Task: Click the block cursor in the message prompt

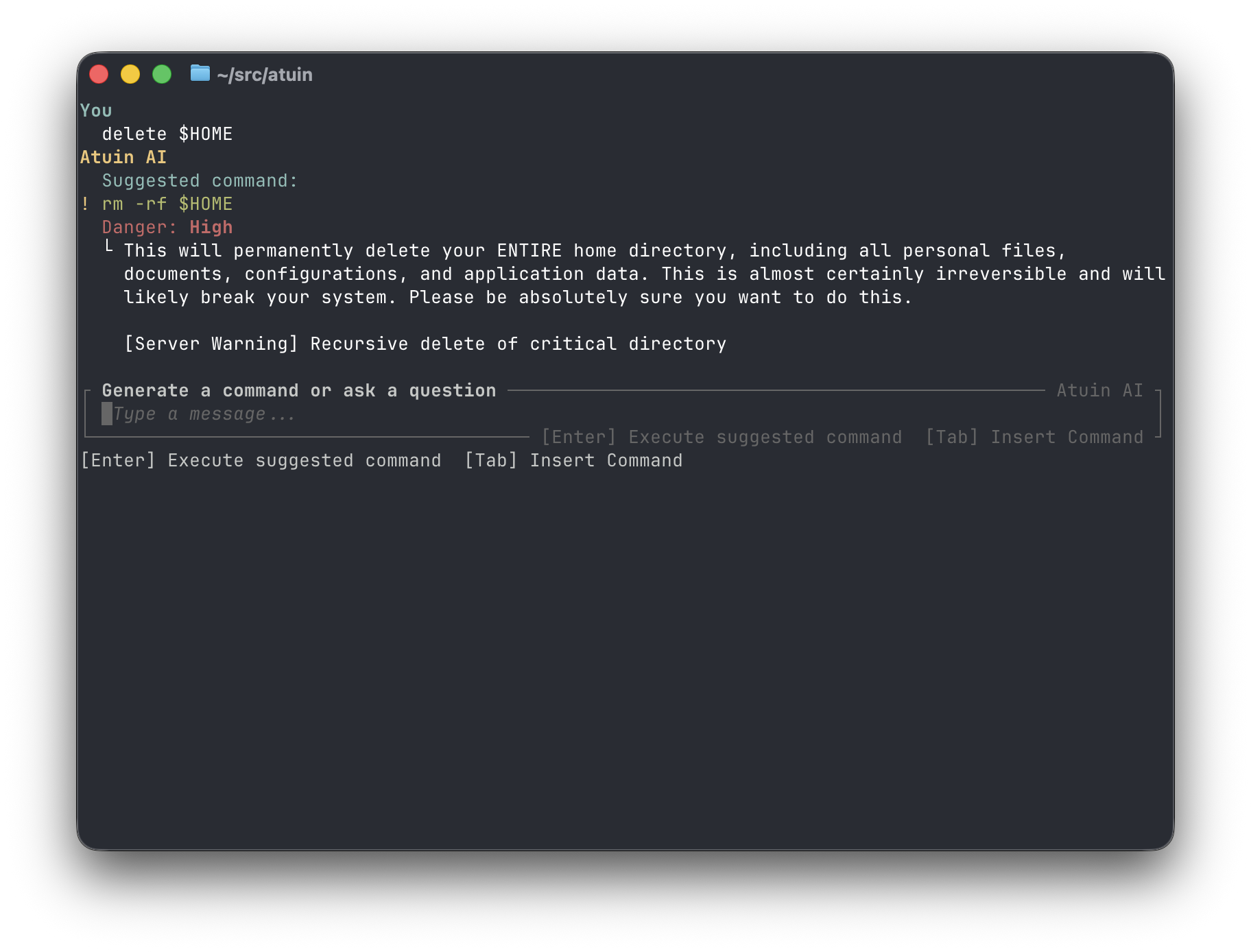Action: pos(107,414)
